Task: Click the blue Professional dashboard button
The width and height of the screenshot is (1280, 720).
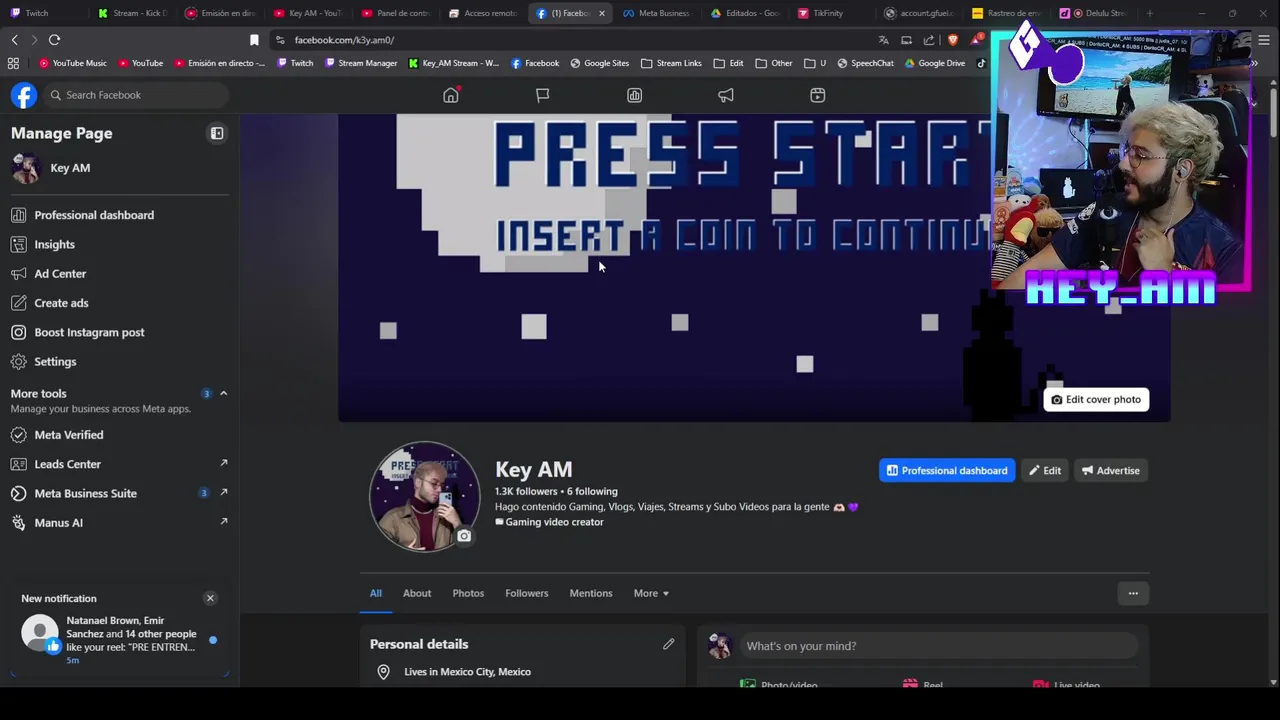Action: click(x=947, y=470)
